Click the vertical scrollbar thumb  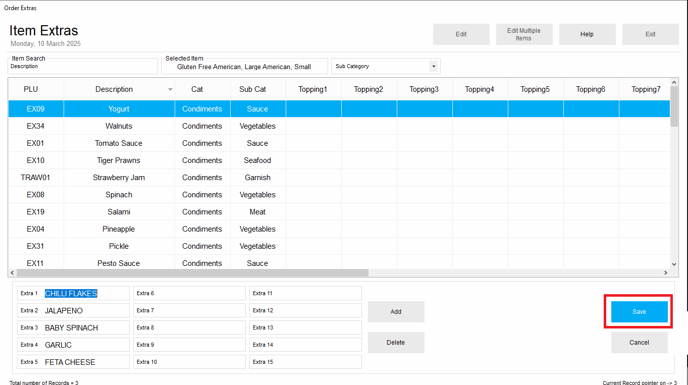tap(674, 107)
